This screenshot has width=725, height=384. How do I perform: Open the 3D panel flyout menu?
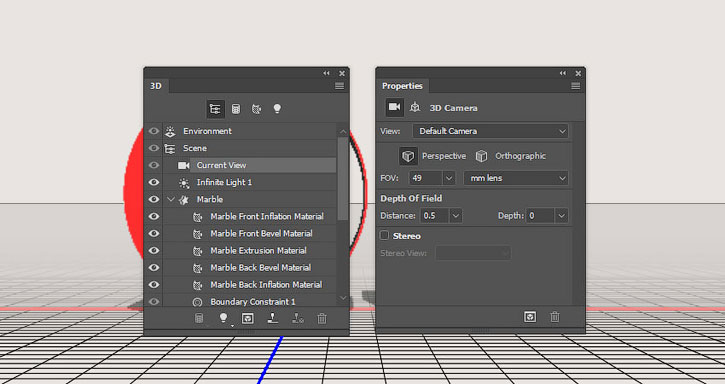coord(339,86)
